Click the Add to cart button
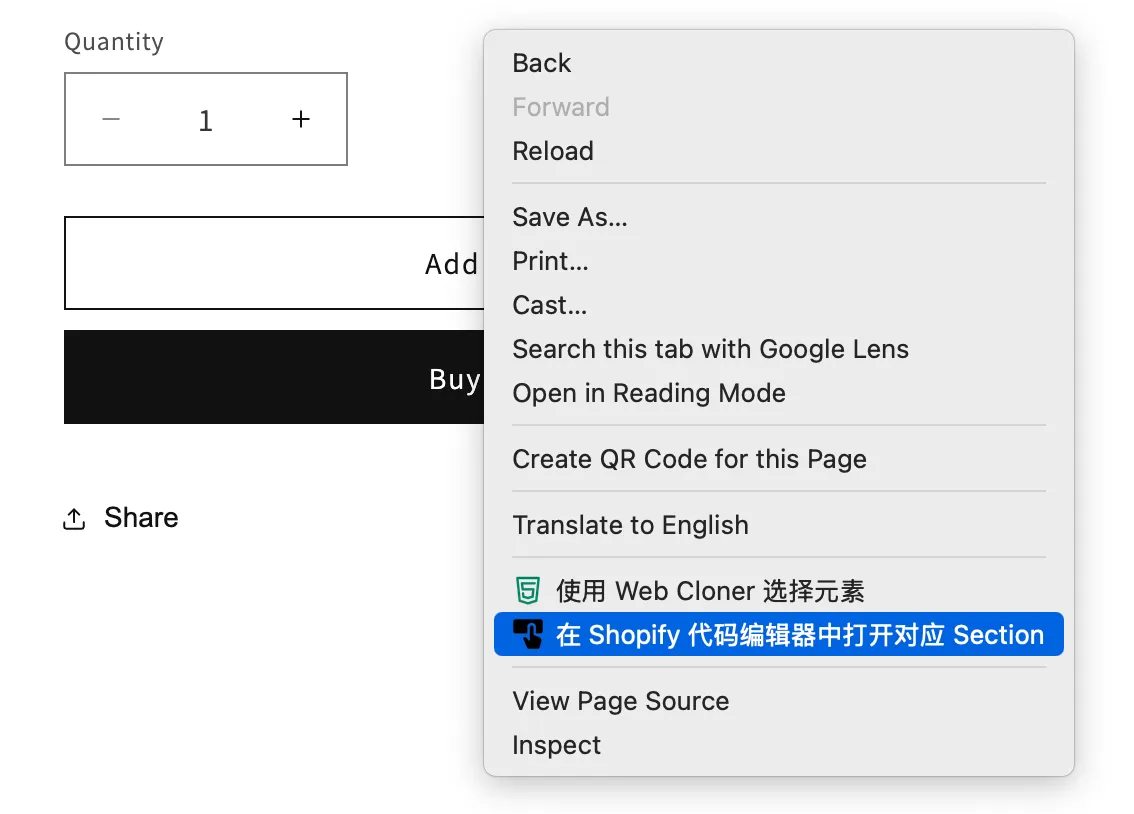 274,263
